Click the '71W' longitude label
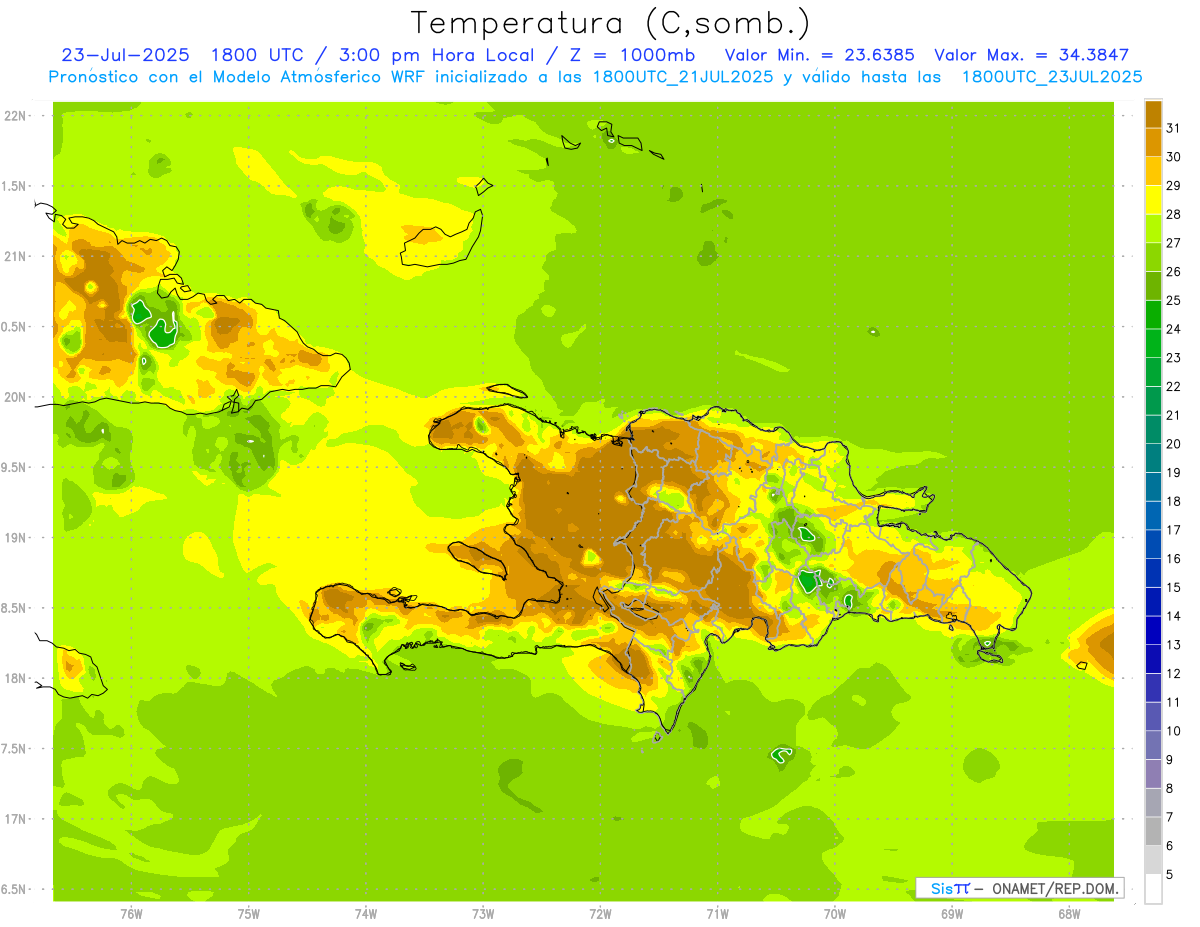The height and width of the screenshot is (927, 1200). pyautogui.click(x=717, y=912)
